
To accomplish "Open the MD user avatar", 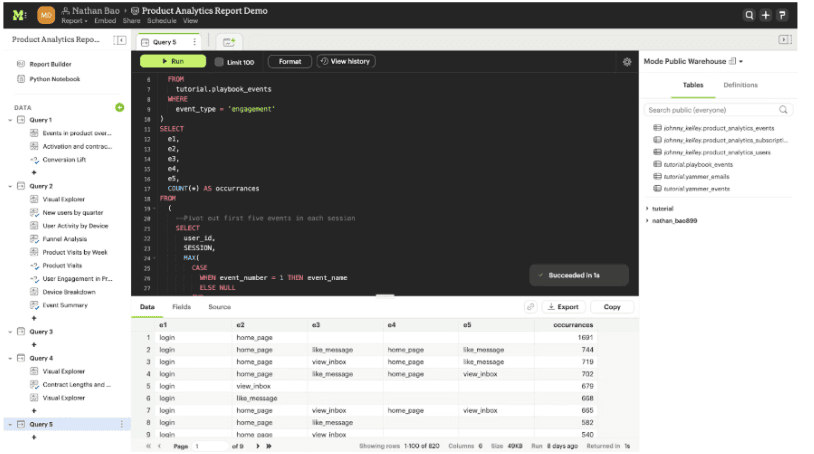I will pyautogui.click(x=46, y=15).
